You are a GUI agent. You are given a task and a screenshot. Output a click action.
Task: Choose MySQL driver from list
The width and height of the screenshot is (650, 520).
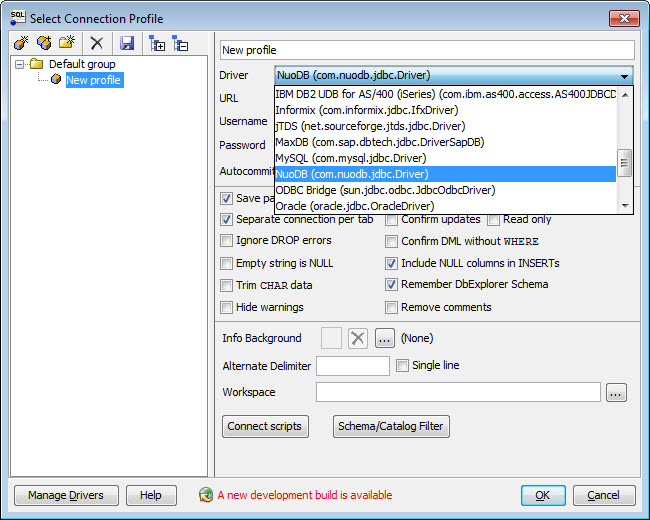446,158
